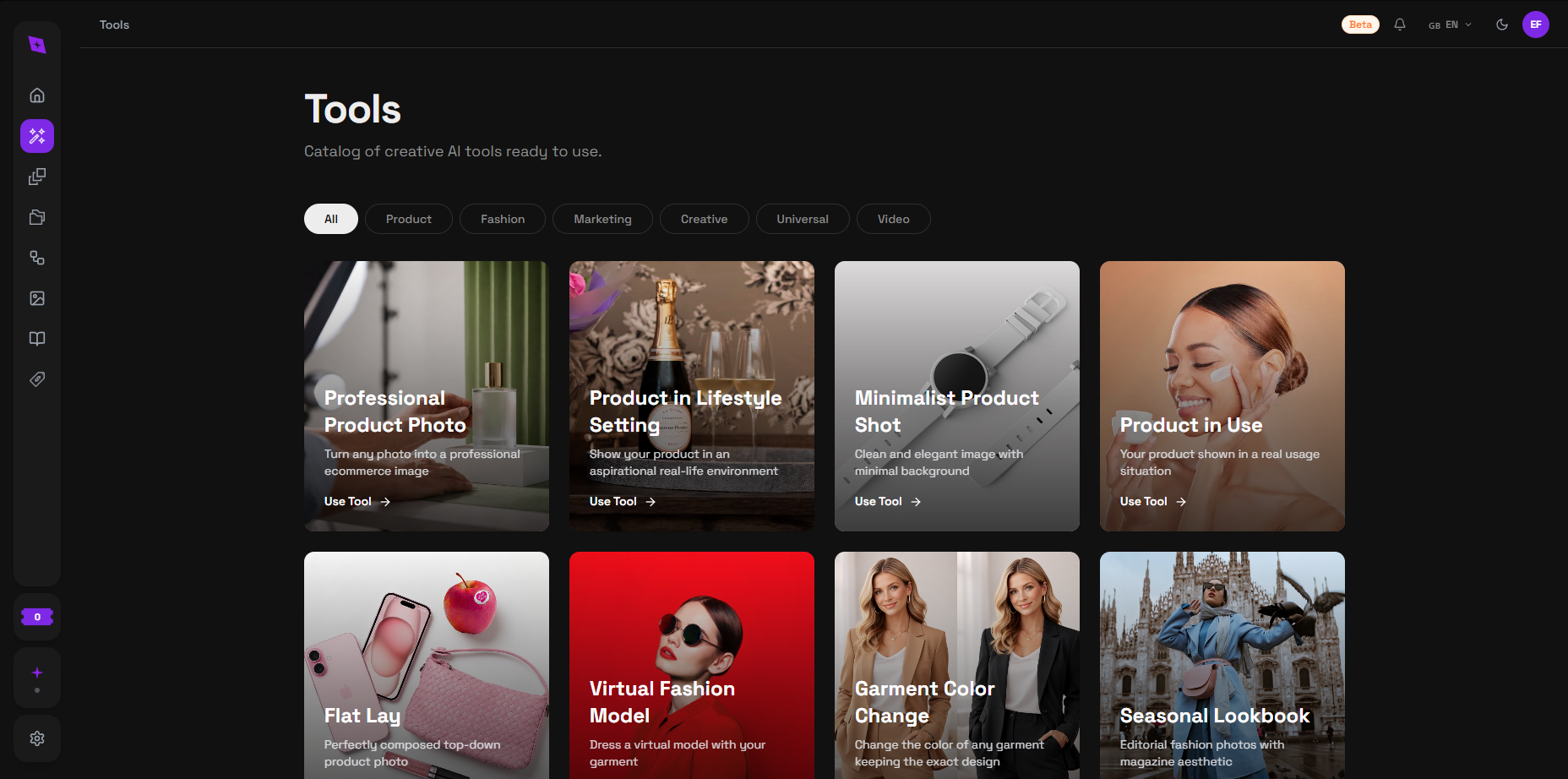Click the Professional Product Photo title
Image resolution: width=1568 pixels, height=779 pixels.
tap(395, 411)
